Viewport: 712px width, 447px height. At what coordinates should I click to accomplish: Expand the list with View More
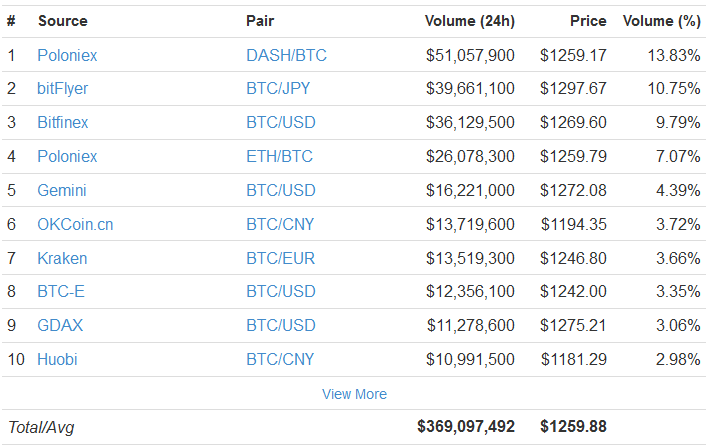click(x=354, y=394)
